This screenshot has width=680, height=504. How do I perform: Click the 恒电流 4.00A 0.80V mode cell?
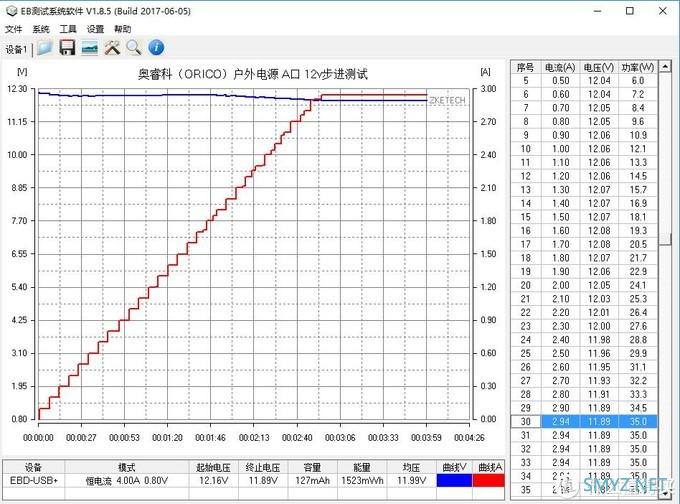(127, 481)
